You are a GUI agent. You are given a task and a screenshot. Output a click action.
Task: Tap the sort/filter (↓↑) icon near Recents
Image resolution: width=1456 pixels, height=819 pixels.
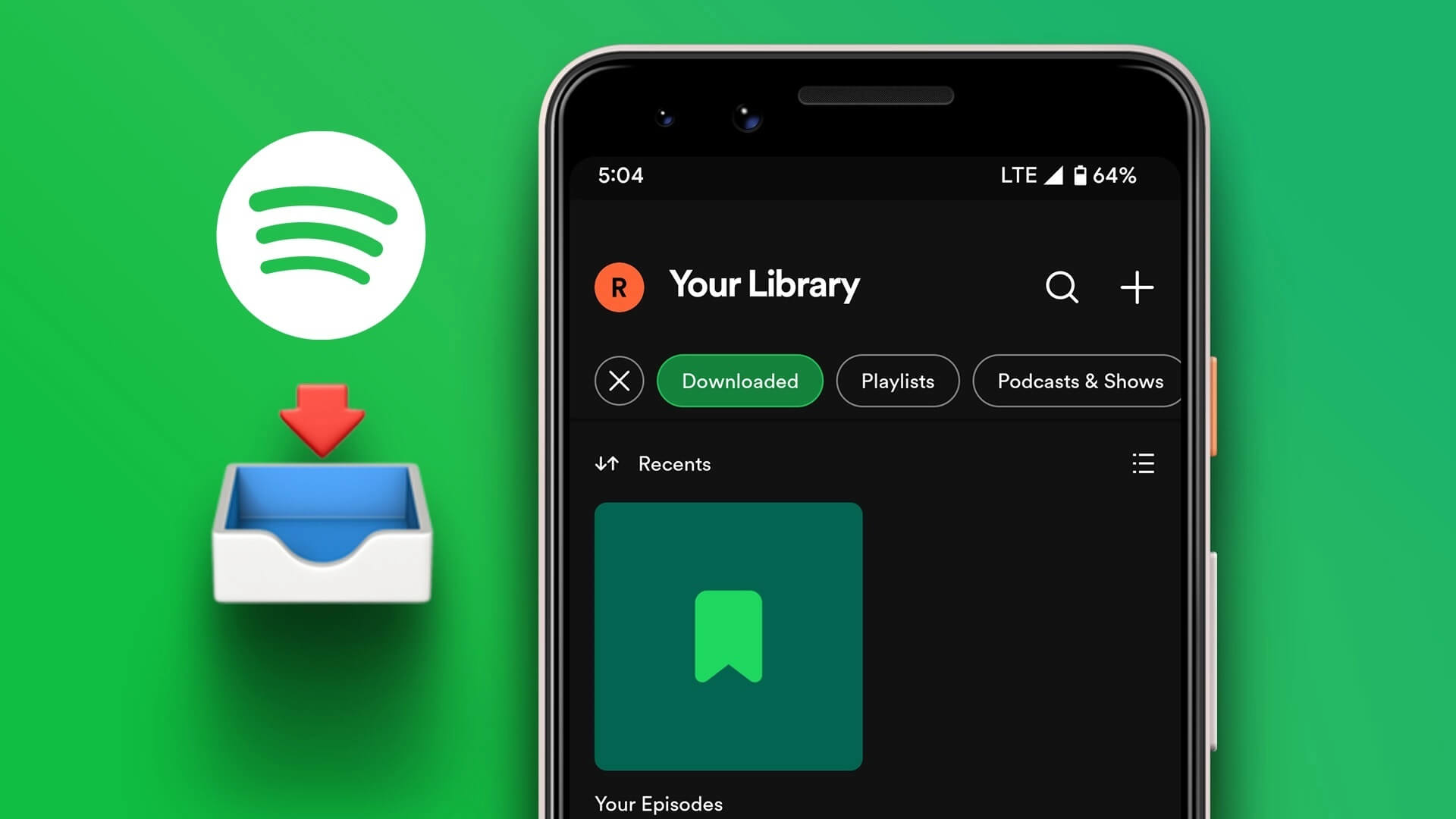(607, 463)
